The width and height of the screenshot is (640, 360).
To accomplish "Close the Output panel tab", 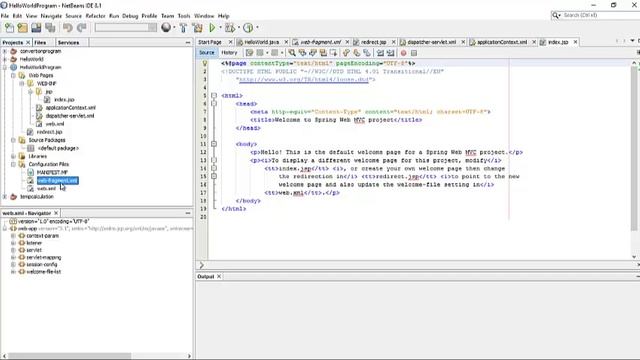I will (x=219, y=276).
